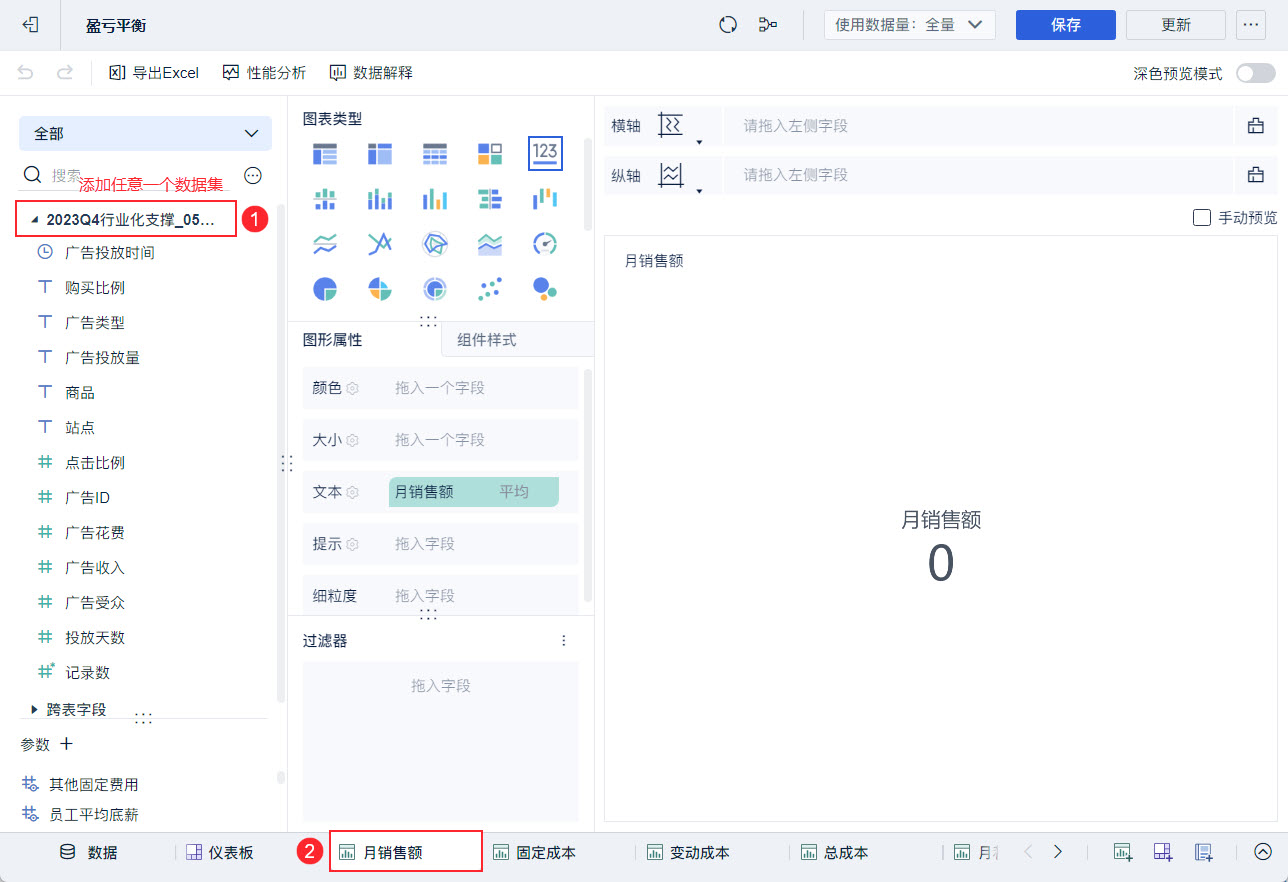The image size is (1288, 882).
Task: Expand the 跨表字段 node
Action: pos(35,709)
